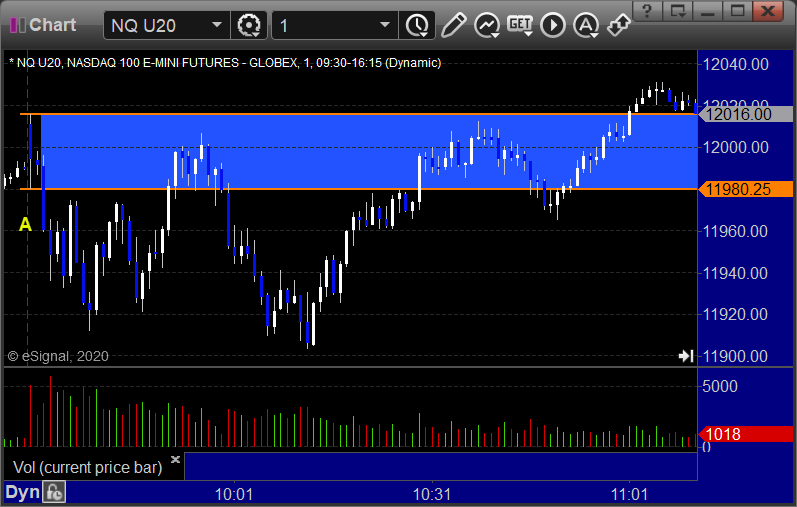Select the upper orange line at 12016

[x=358, y=114]
